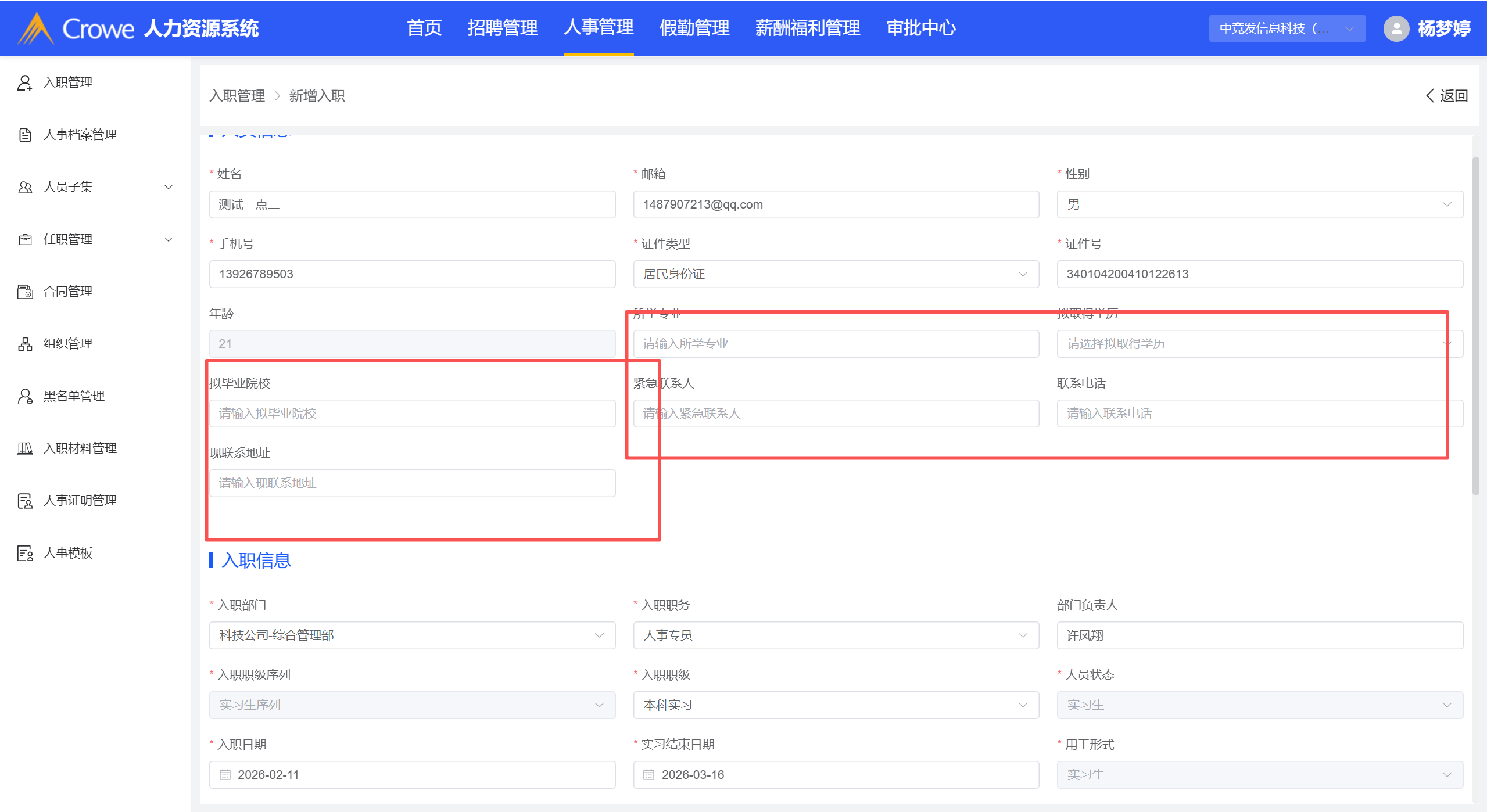
Task: Expand the 人员子集 submenu
Action: tap(168, 187)
